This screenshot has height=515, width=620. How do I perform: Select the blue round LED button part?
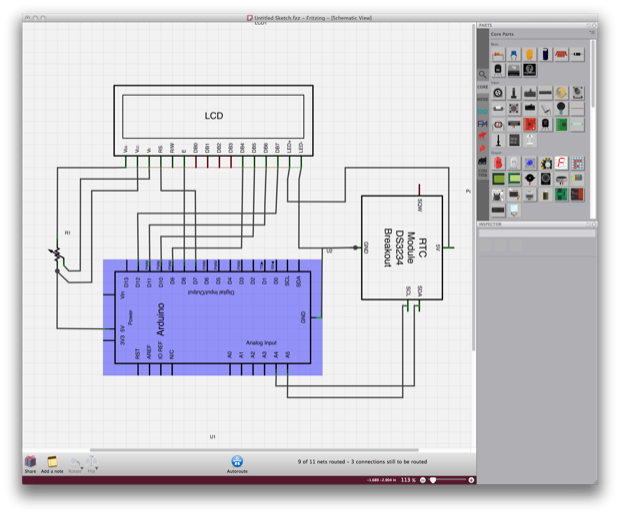[529, 163]
